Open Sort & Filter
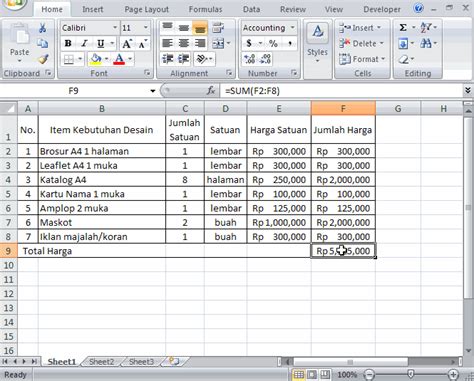Viewport: 474px width, 381px height. (x=426, y=28)
